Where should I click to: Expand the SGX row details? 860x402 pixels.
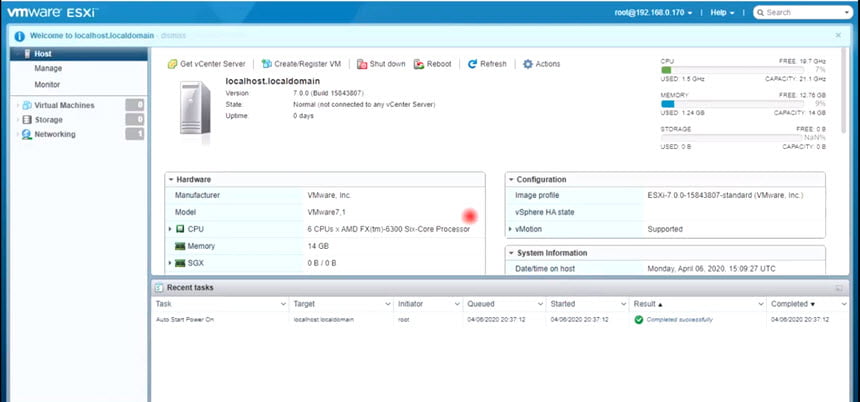tap(170, 263)
